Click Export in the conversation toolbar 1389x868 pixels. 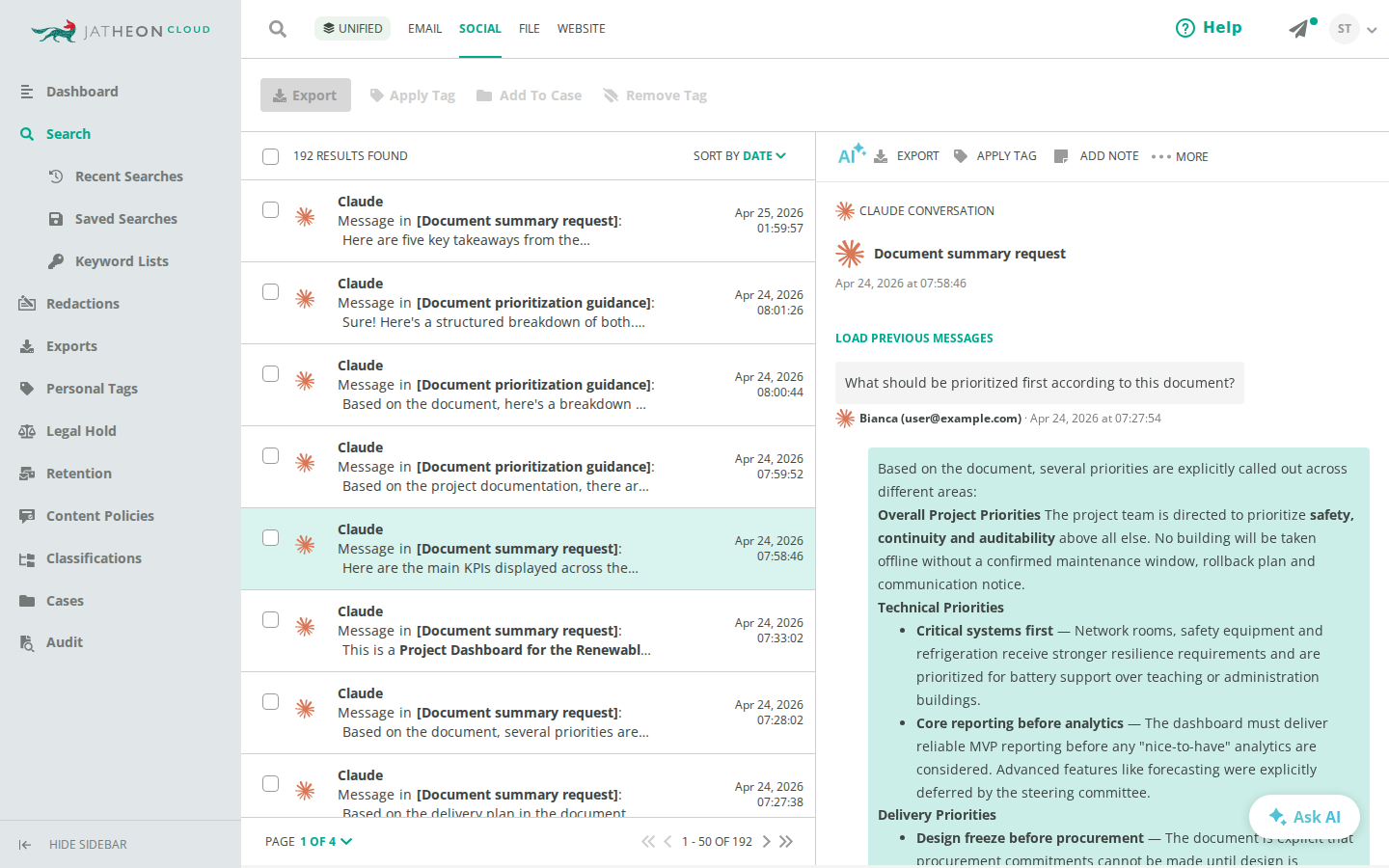[907, 156]
